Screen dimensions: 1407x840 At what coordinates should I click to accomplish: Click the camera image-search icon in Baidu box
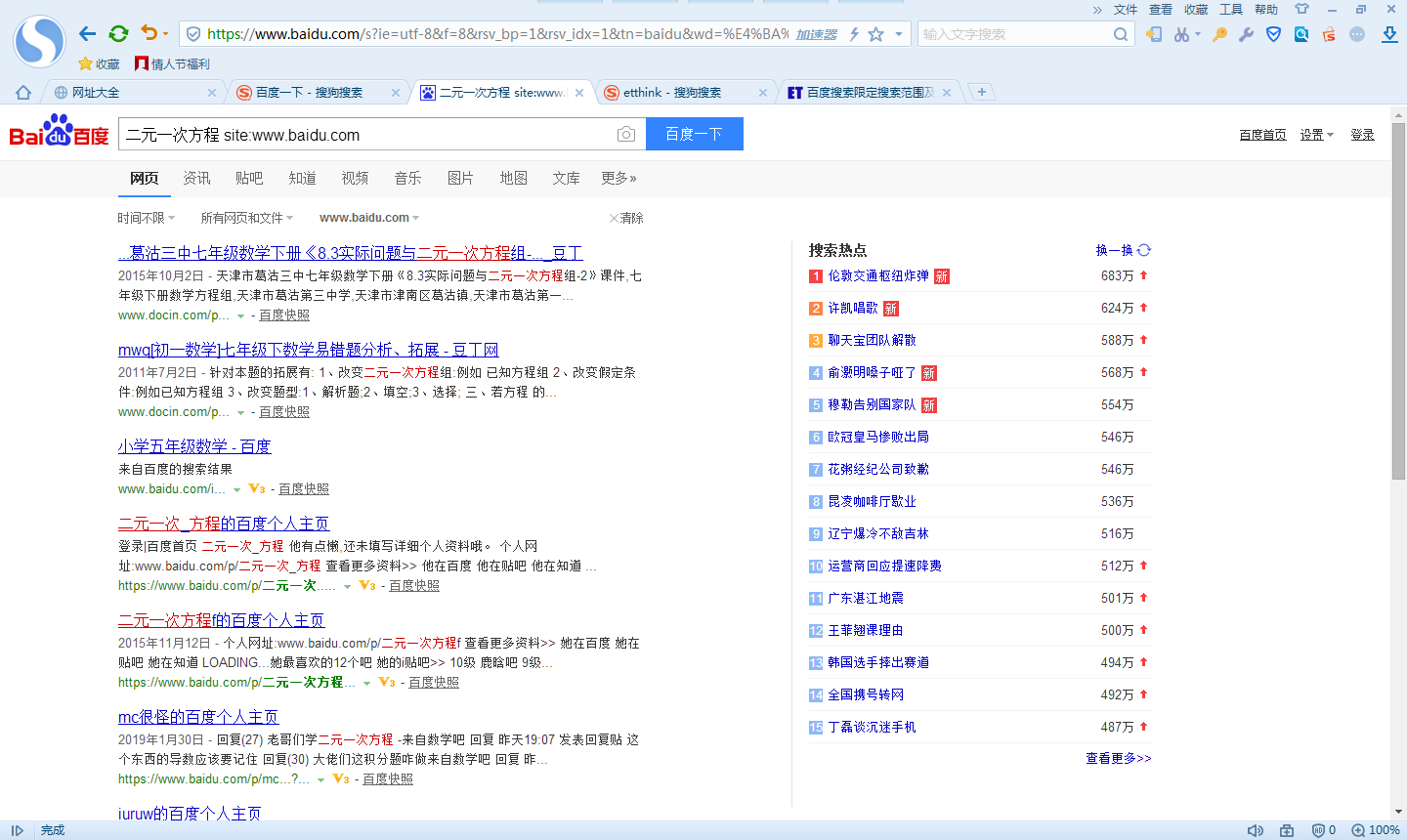click(x=626, y=134)
